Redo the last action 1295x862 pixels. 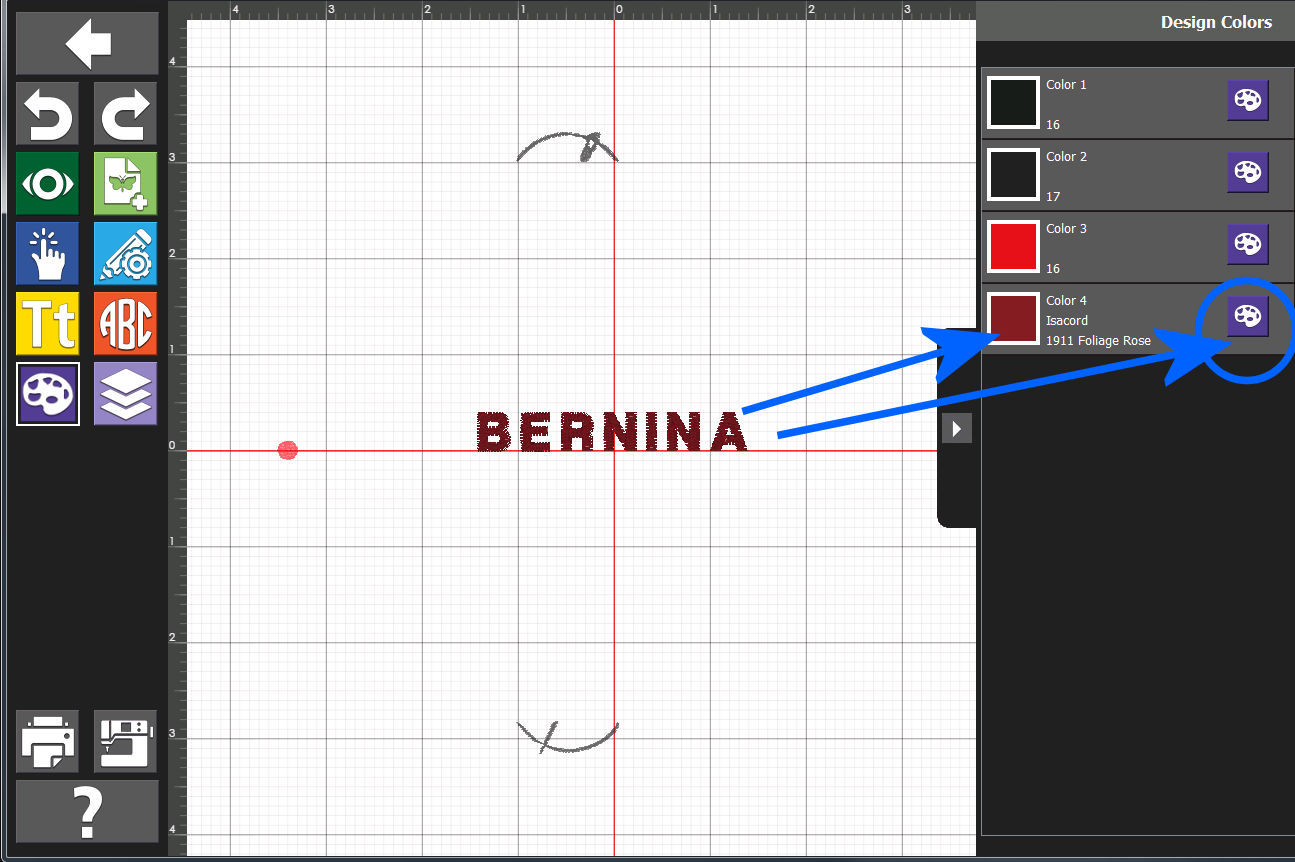[125, 115]
